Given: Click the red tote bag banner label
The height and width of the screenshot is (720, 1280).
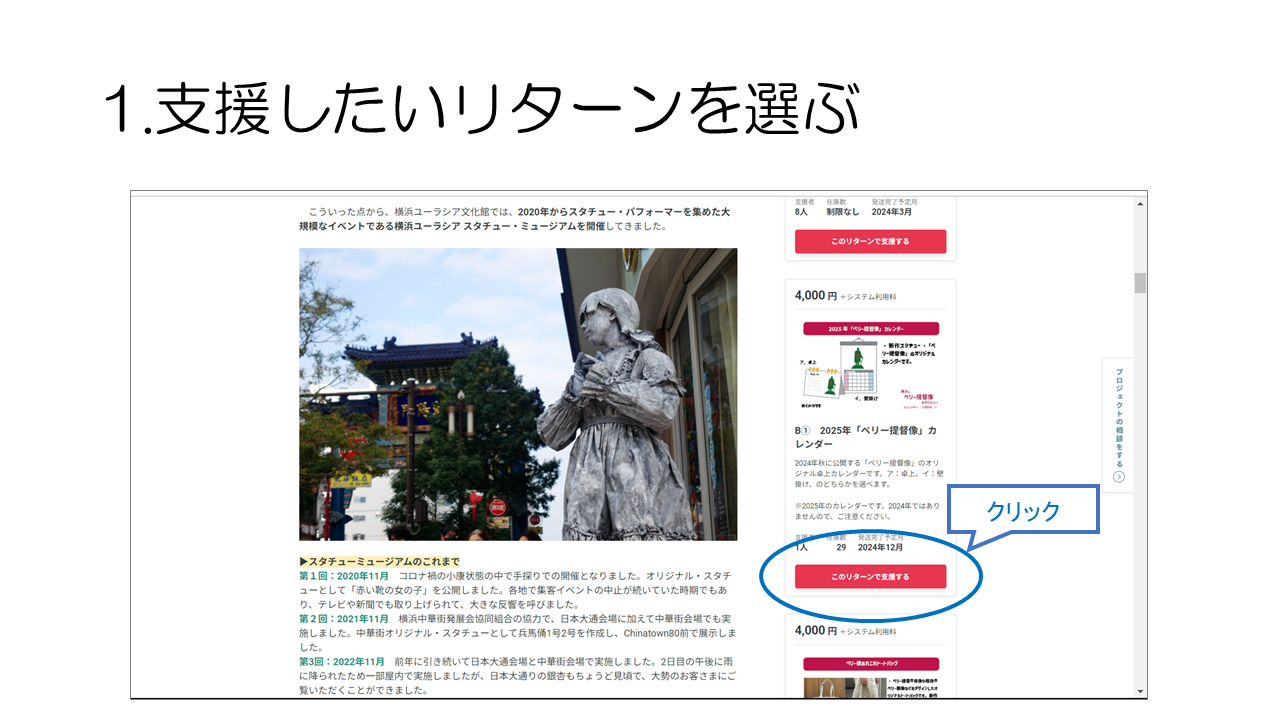Looking at the screenshot, I should pos(870,664).
